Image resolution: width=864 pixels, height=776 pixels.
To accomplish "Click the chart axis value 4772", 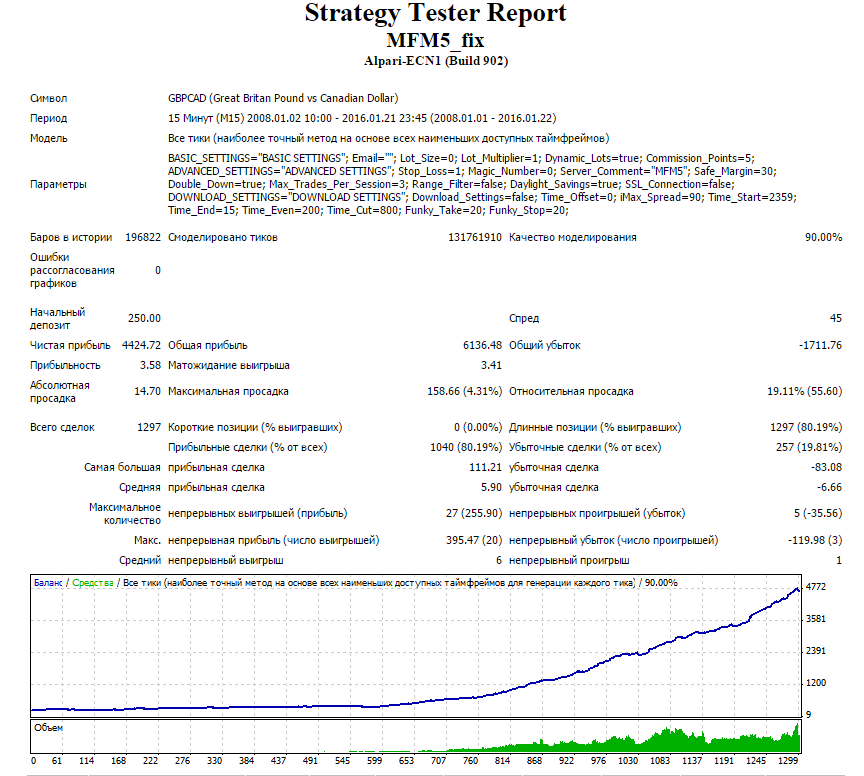I will 816,587.
